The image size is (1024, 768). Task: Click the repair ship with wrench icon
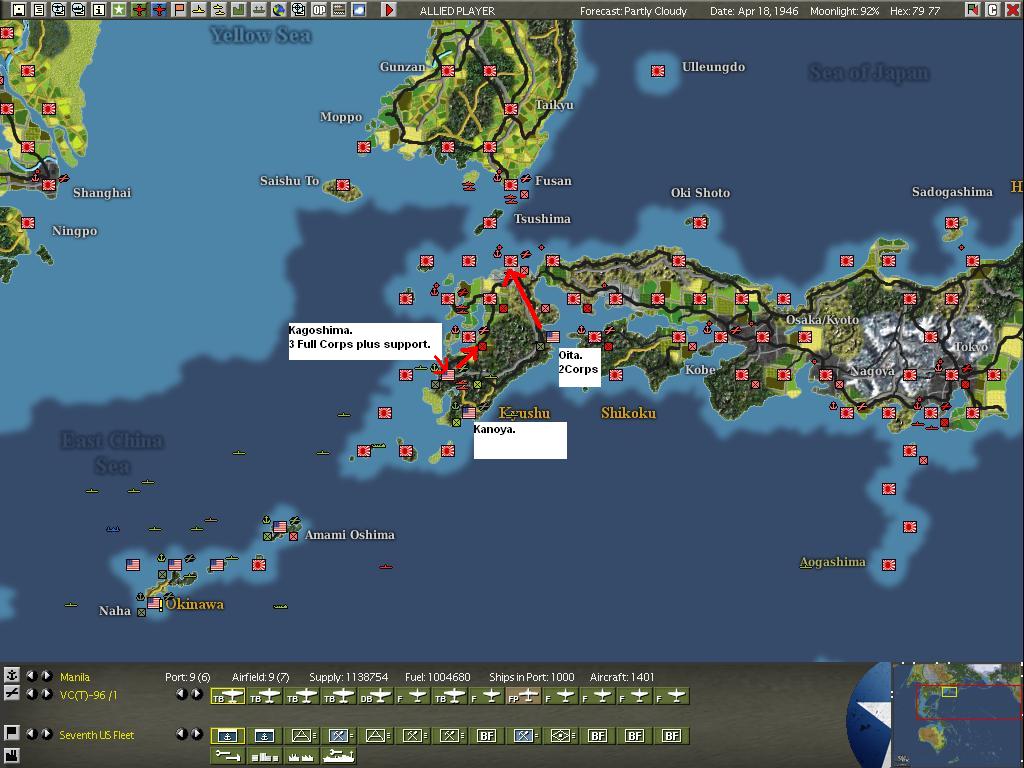click(x=338, y=756)
